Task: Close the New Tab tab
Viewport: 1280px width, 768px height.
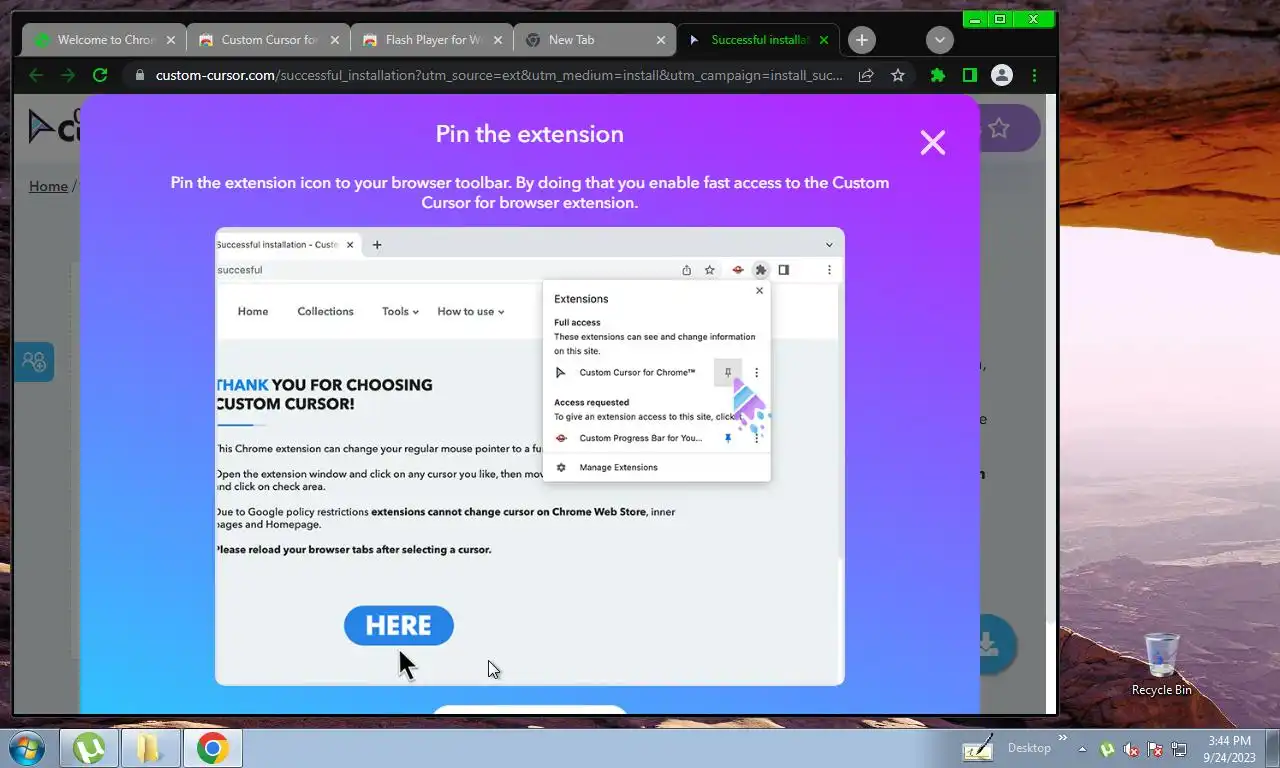Action: coord(661,40)
